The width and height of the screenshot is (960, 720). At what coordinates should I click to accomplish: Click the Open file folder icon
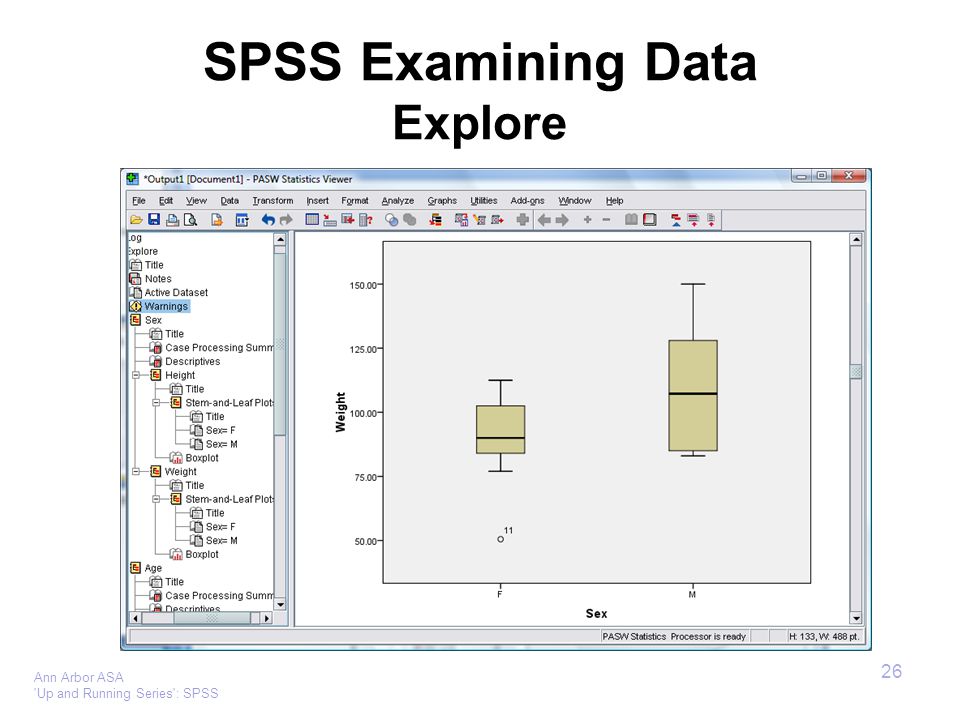136,220
